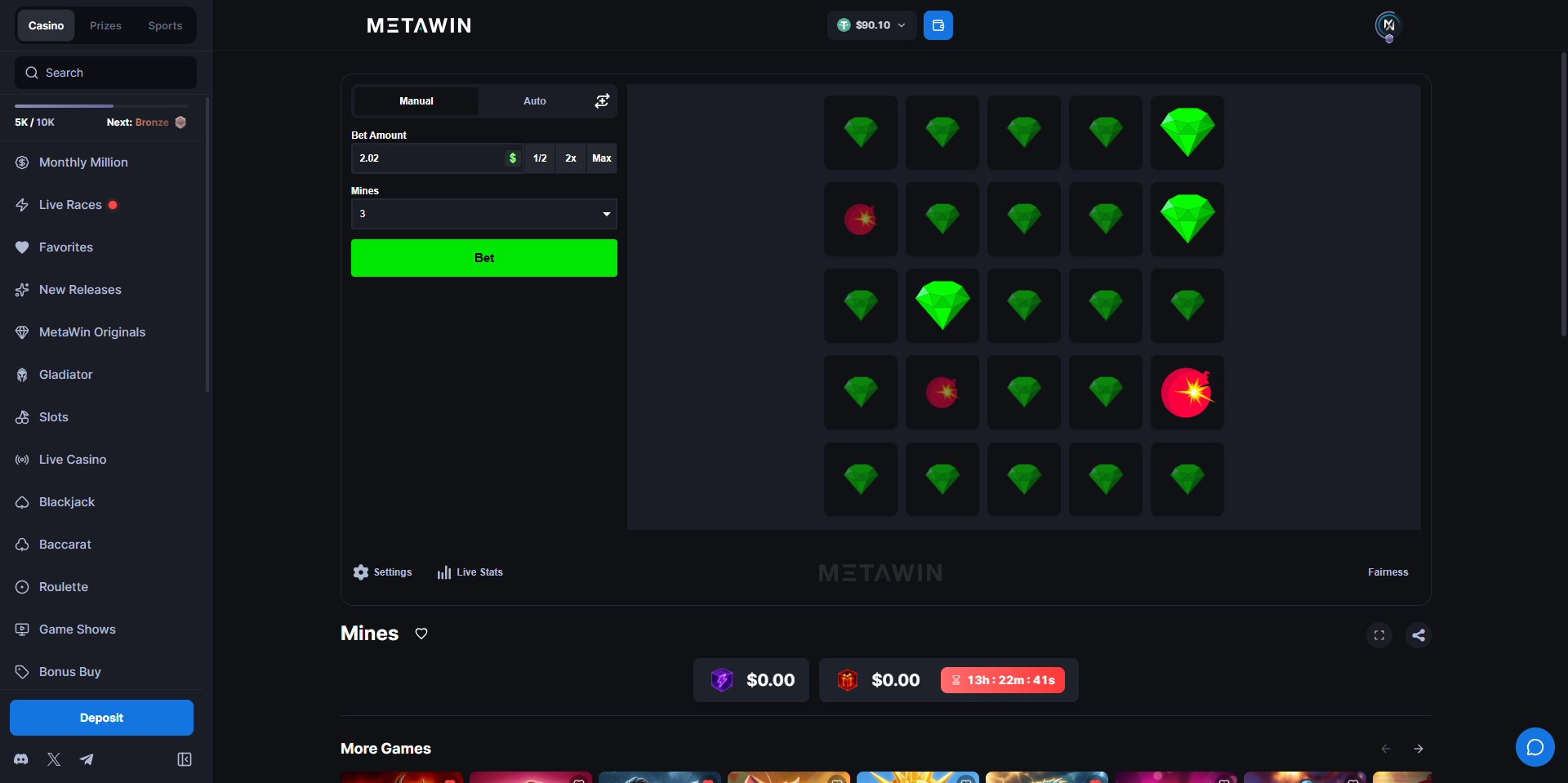
Task: Open the live chat support bubble
Action: tap(1535, 747)
